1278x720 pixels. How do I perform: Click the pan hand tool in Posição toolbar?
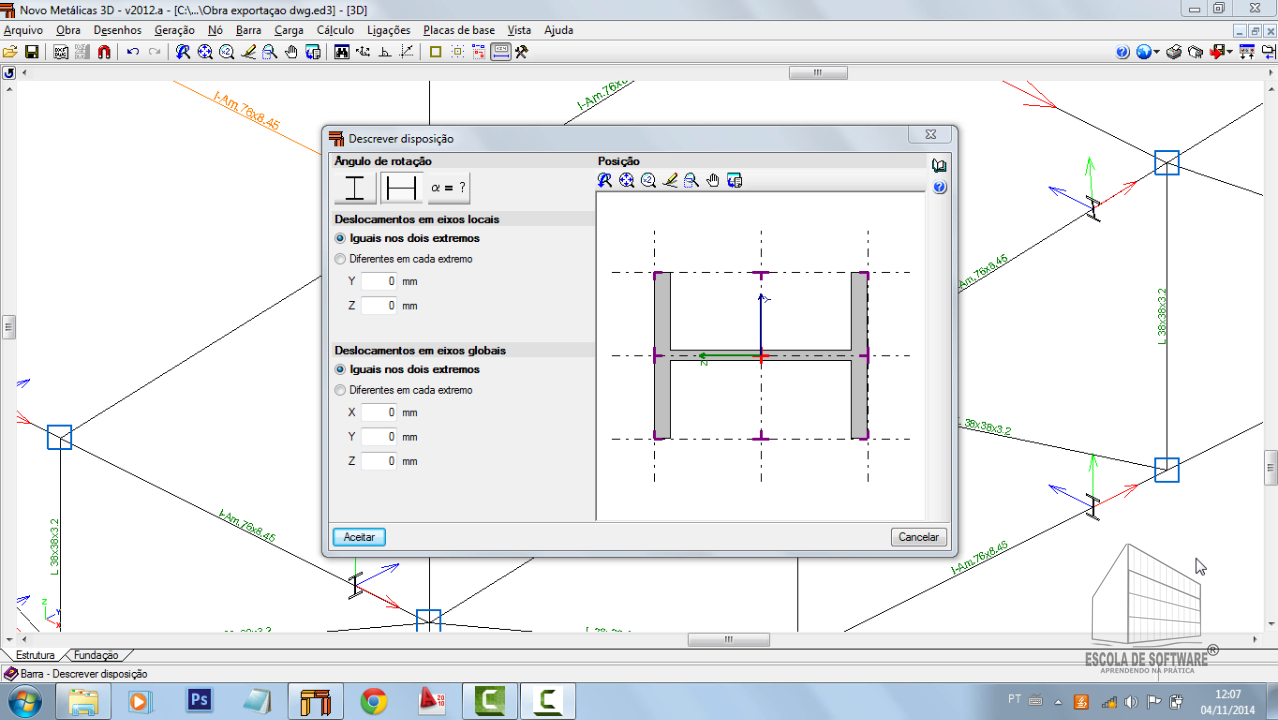pyautogui.click(x=713, y=180)
